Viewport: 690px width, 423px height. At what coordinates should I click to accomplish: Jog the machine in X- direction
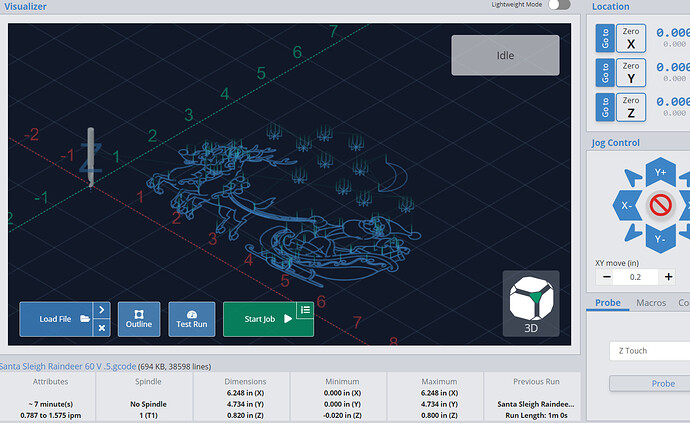pyautogui.click(x=627, y=206)
